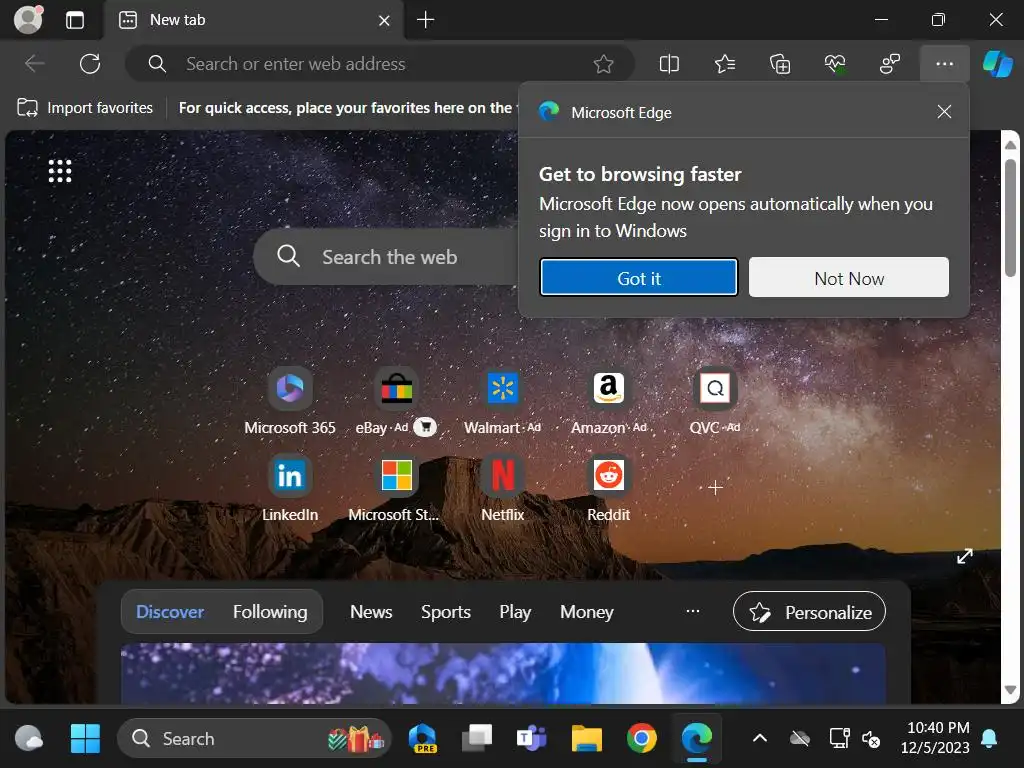Click the back navigation arrow
Viewport: 1024px width, 768px height.
point(34,63)
